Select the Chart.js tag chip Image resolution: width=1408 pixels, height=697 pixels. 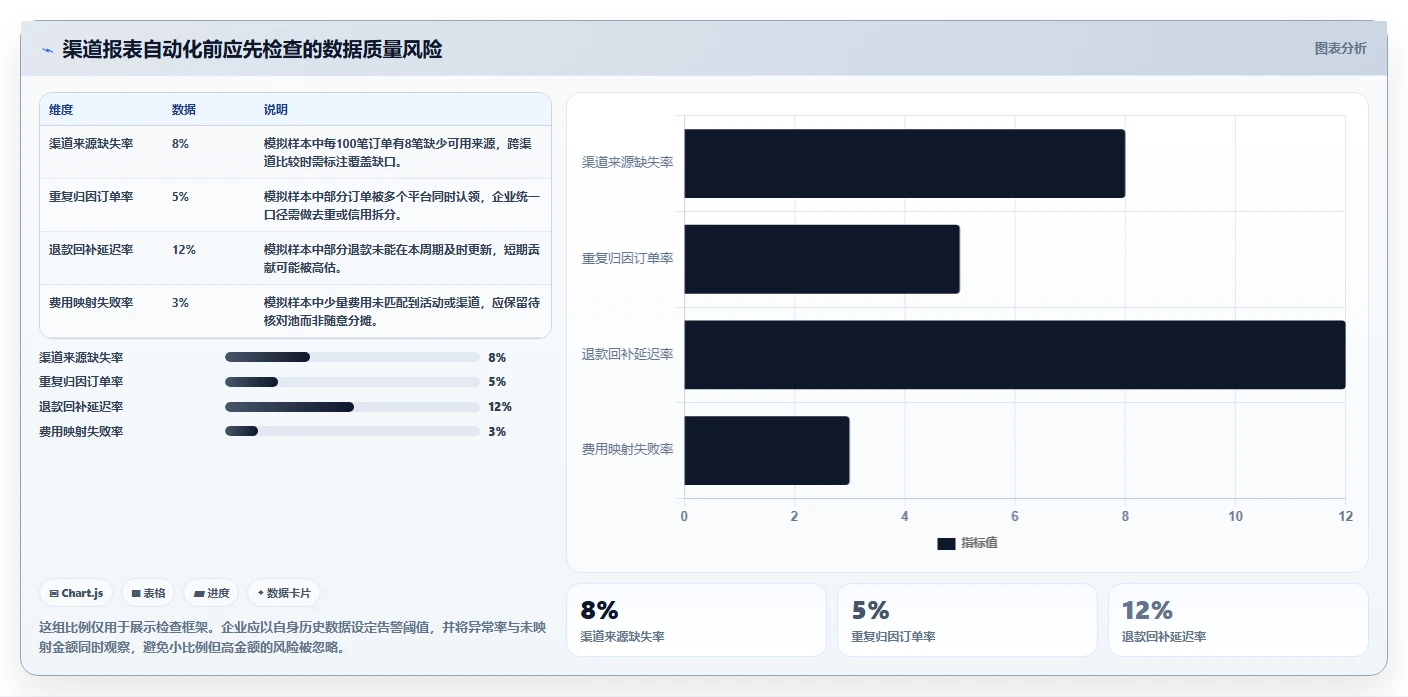(77, 593)
